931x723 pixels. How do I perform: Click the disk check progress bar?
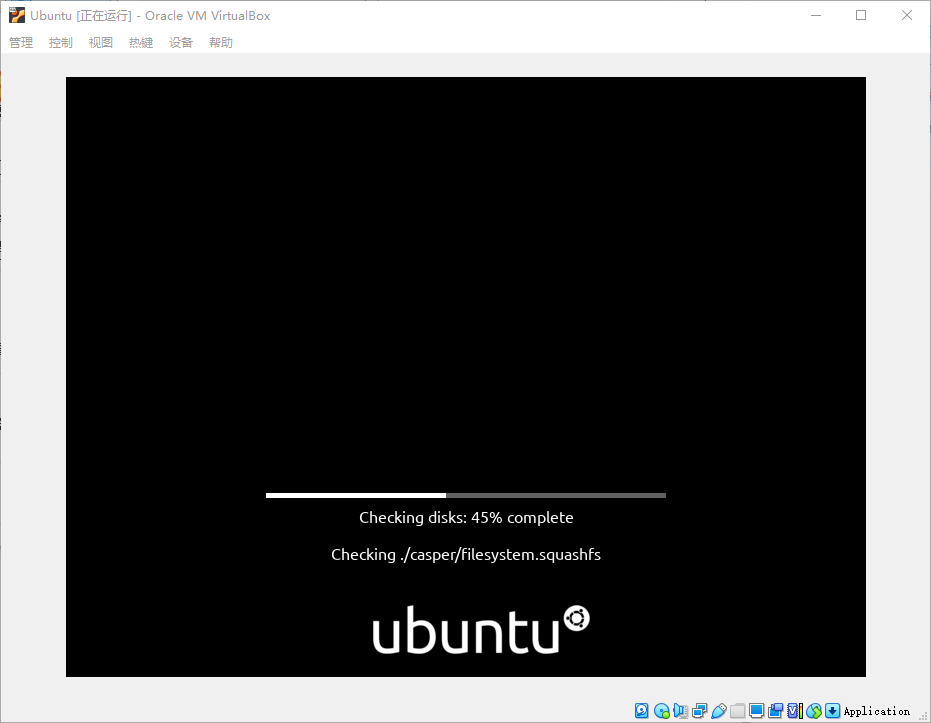[x=466, y=495]
